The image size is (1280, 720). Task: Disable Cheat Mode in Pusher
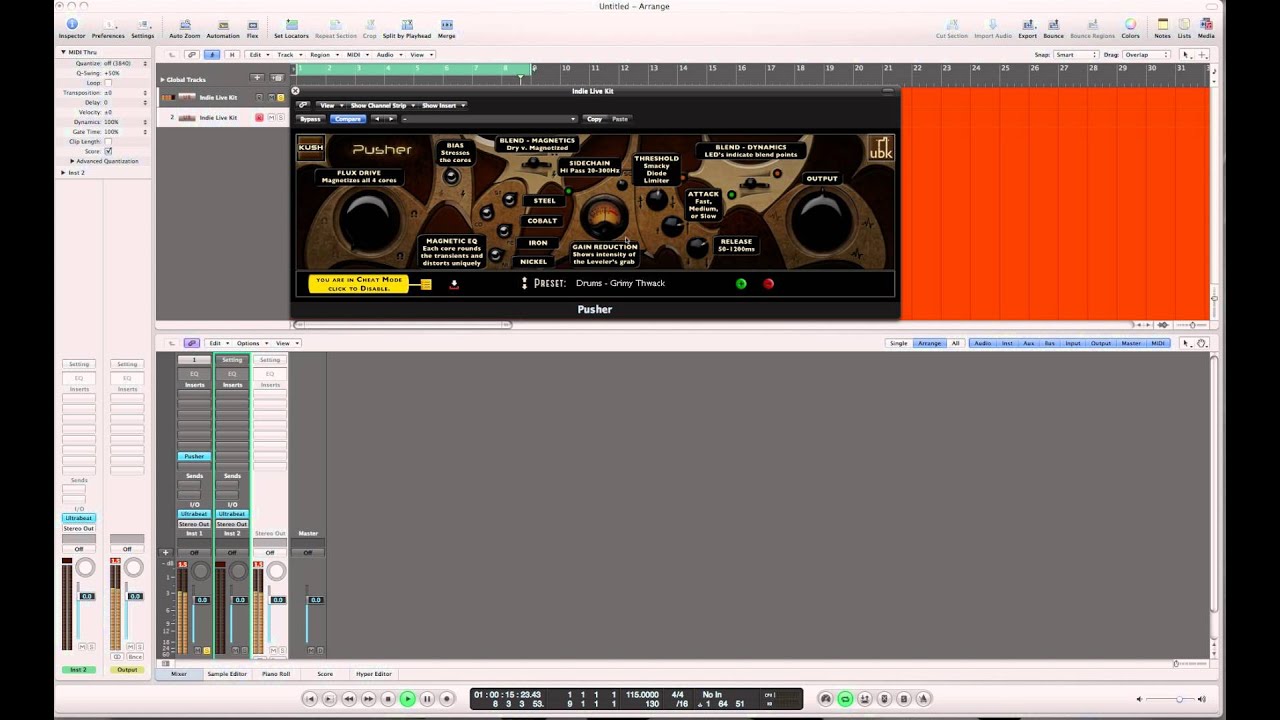[359, 284]
